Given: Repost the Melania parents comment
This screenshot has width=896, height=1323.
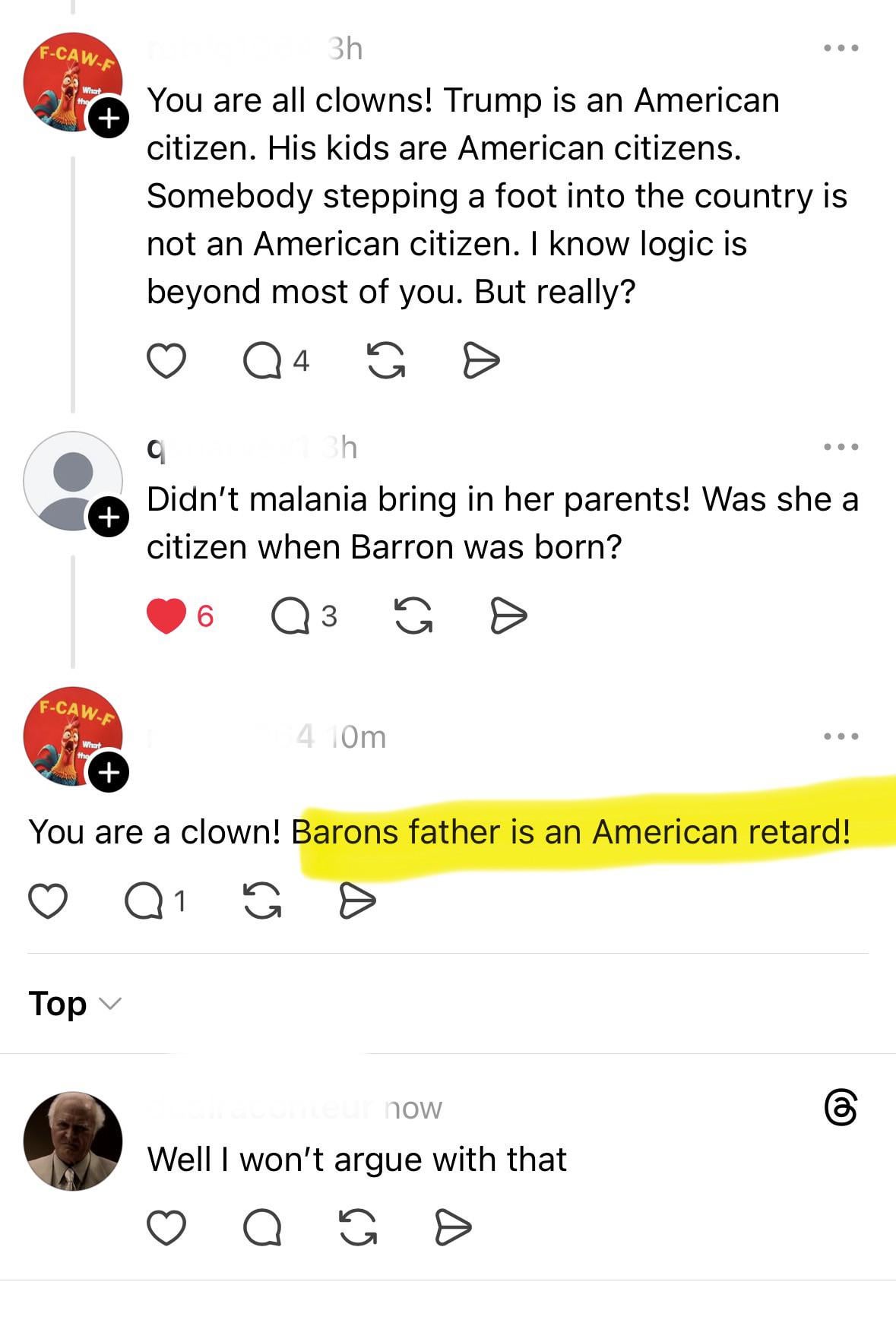Looking at the screenshot, I should click(413, 616).
